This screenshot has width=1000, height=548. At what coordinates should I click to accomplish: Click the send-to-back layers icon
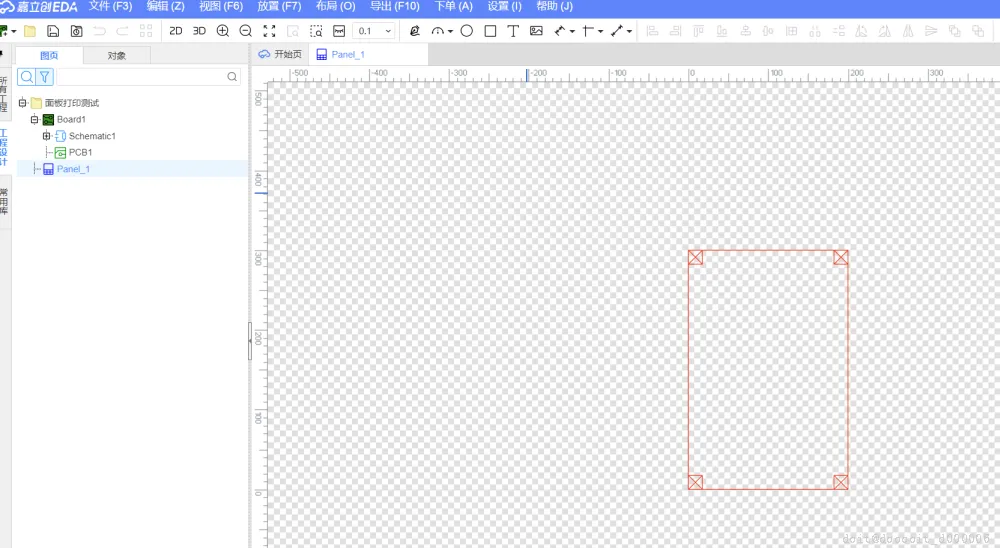(x=978, y=31)
